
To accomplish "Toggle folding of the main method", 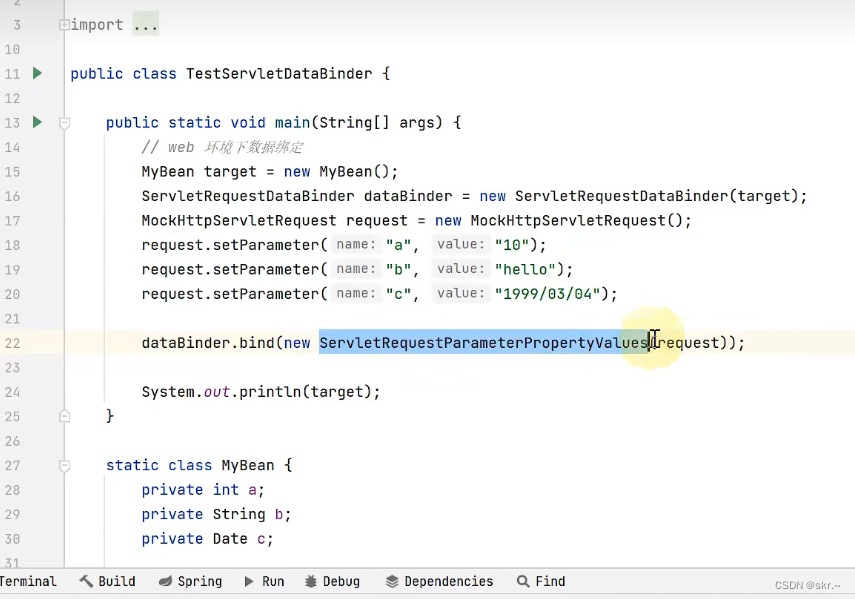I will point(63,122).
